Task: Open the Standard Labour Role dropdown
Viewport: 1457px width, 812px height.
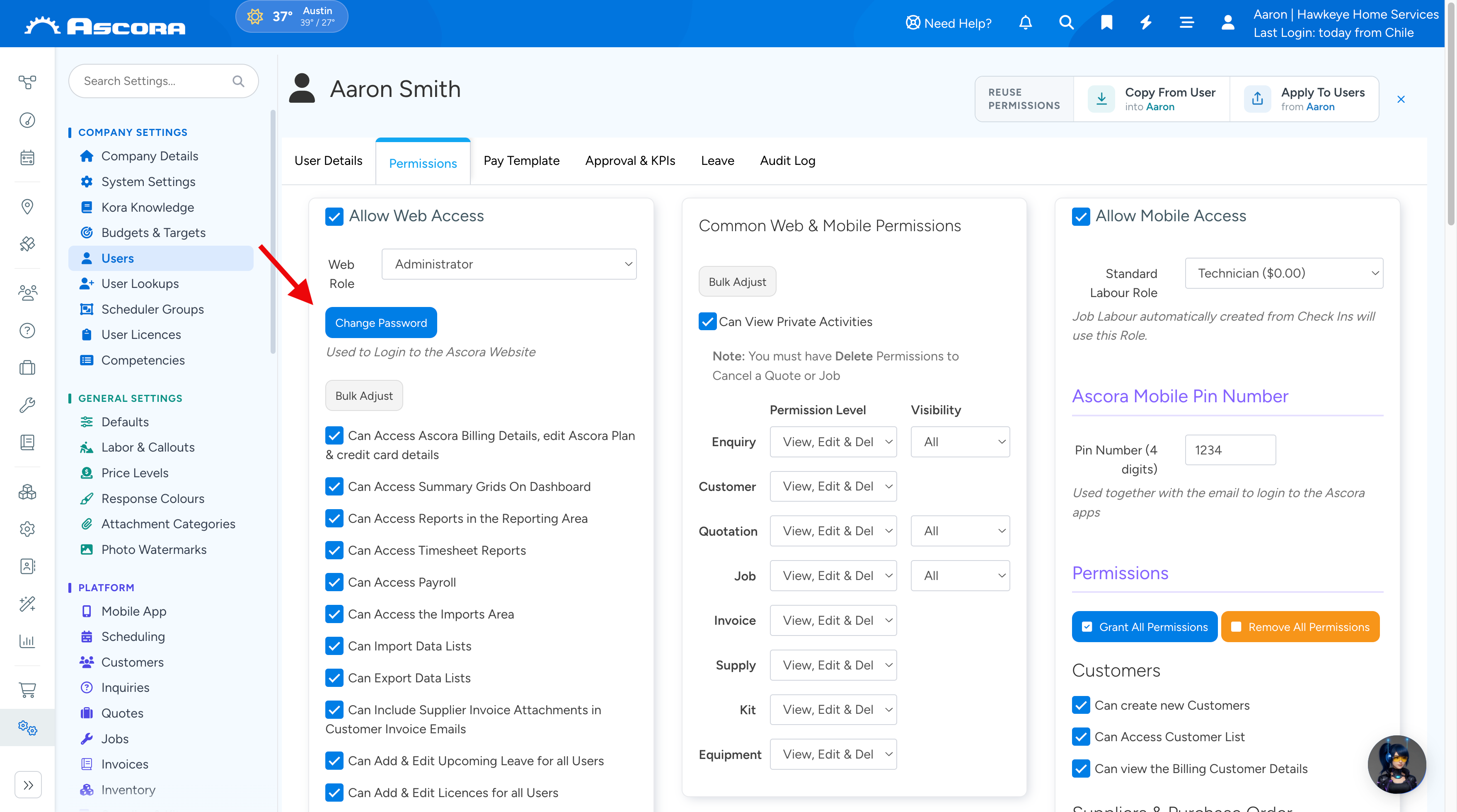Action: [x=1284, y=273]
